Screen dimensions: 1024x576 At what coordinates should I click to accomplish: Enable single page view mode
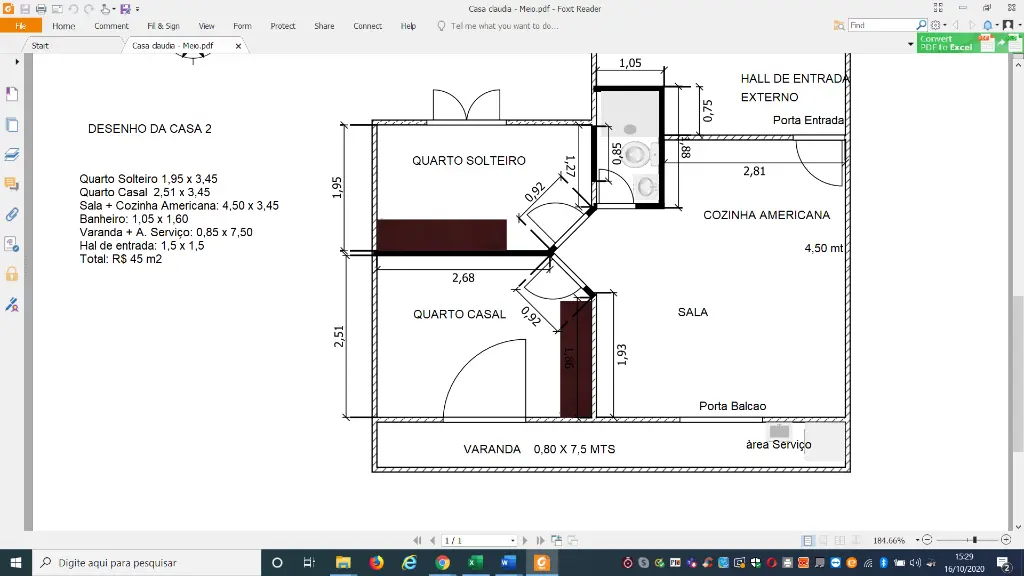808,541
